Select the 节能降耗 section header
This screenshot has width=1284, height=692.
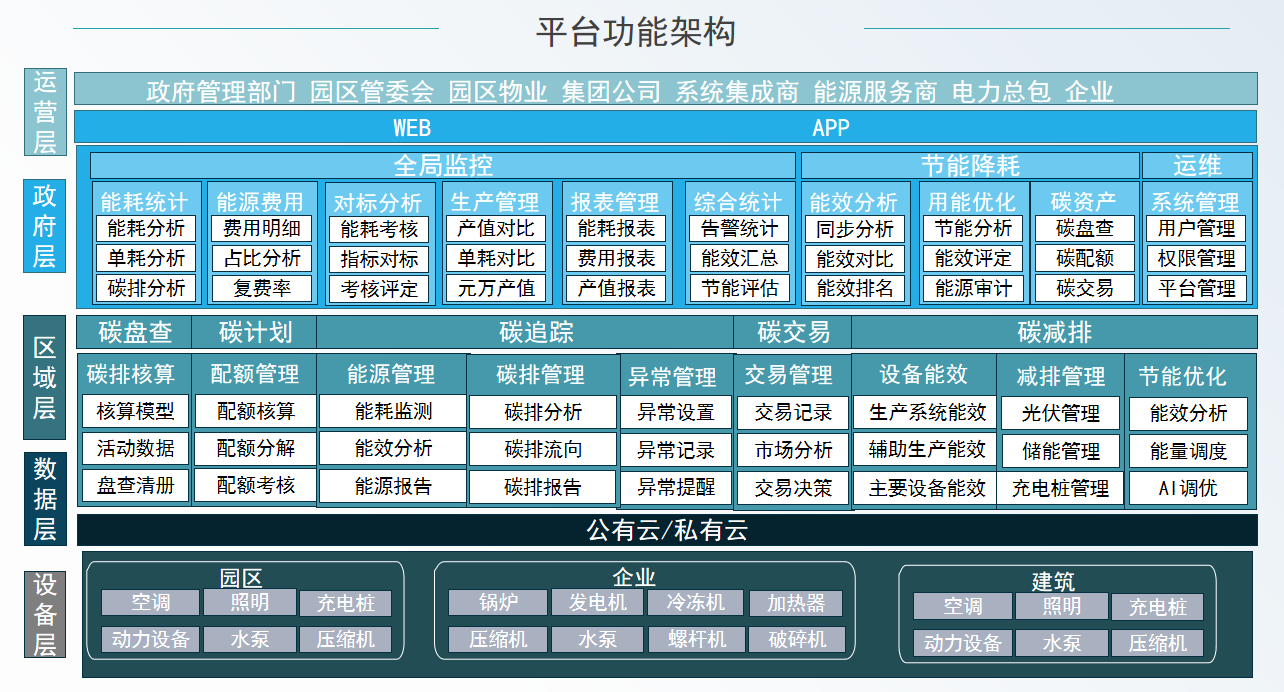[x=970, y=165]
